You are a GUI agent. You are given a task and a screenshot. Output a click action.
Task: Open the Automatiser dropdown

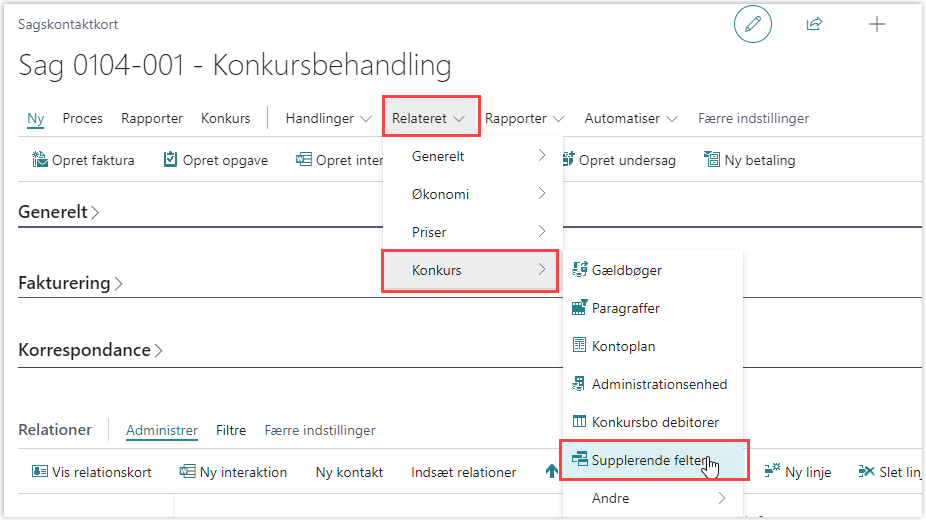click(x=631, y=118)
